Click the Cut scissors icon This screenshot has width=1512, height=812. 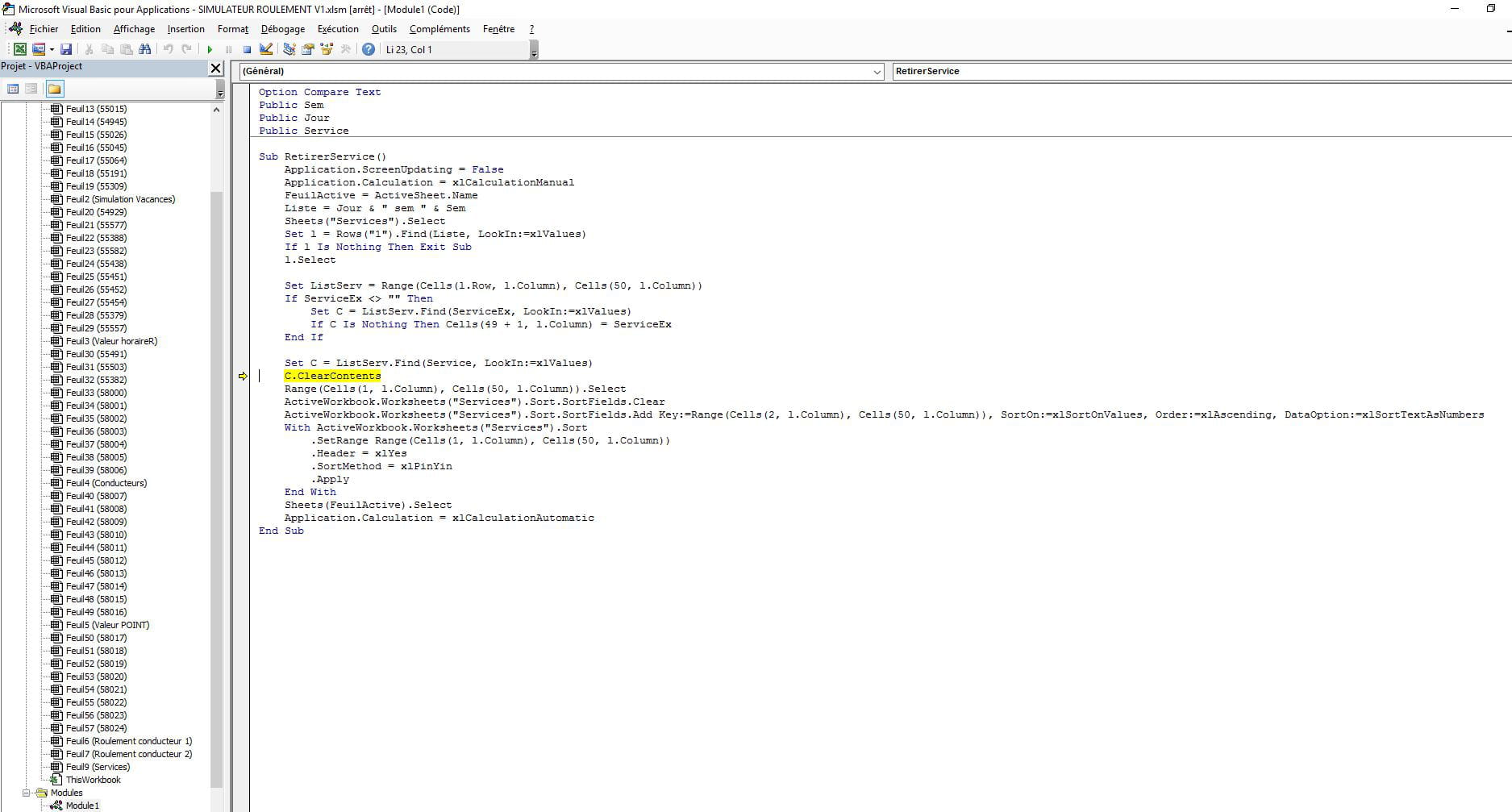[89, 49]
